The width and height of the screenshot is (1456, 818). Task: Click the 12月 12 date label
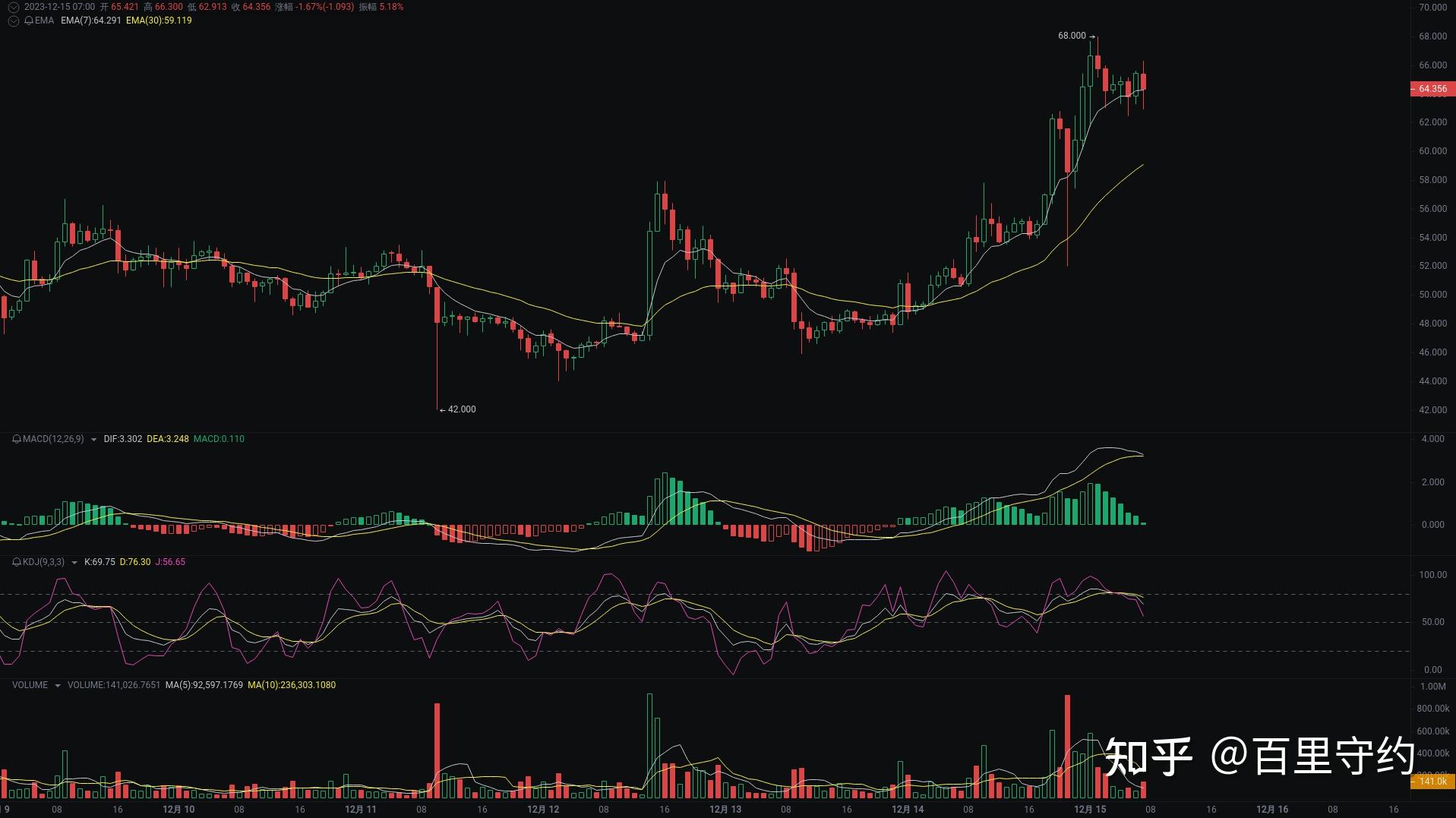point(543,810)
